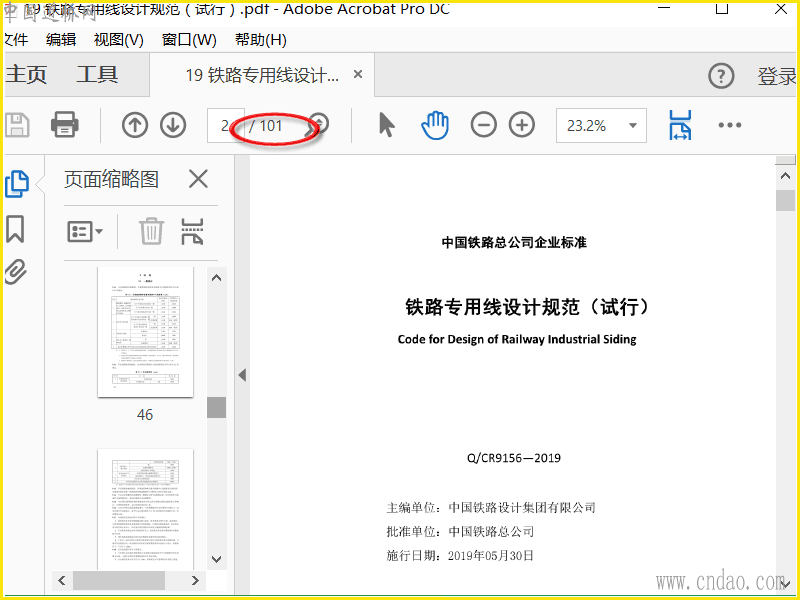Click the document vertical scrollbar handle
800x600 pixels.
pos(785,200)
